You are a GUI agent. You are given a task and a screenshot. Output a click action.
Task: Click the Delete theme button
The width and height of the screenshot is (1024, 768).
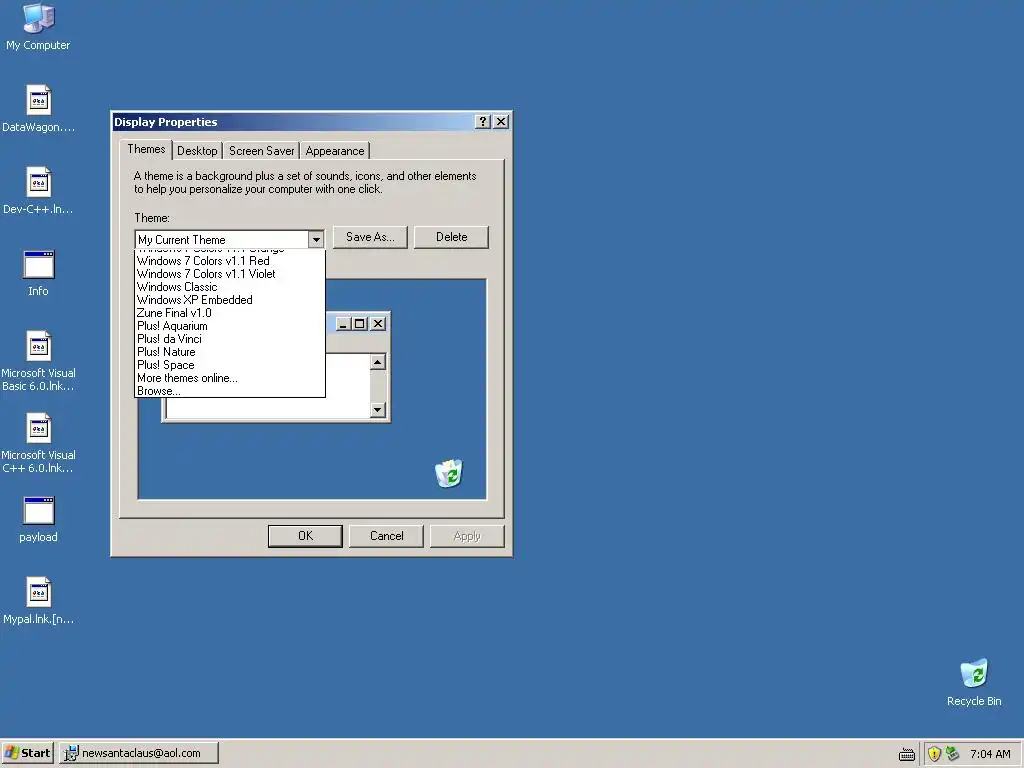coord(451,237)
